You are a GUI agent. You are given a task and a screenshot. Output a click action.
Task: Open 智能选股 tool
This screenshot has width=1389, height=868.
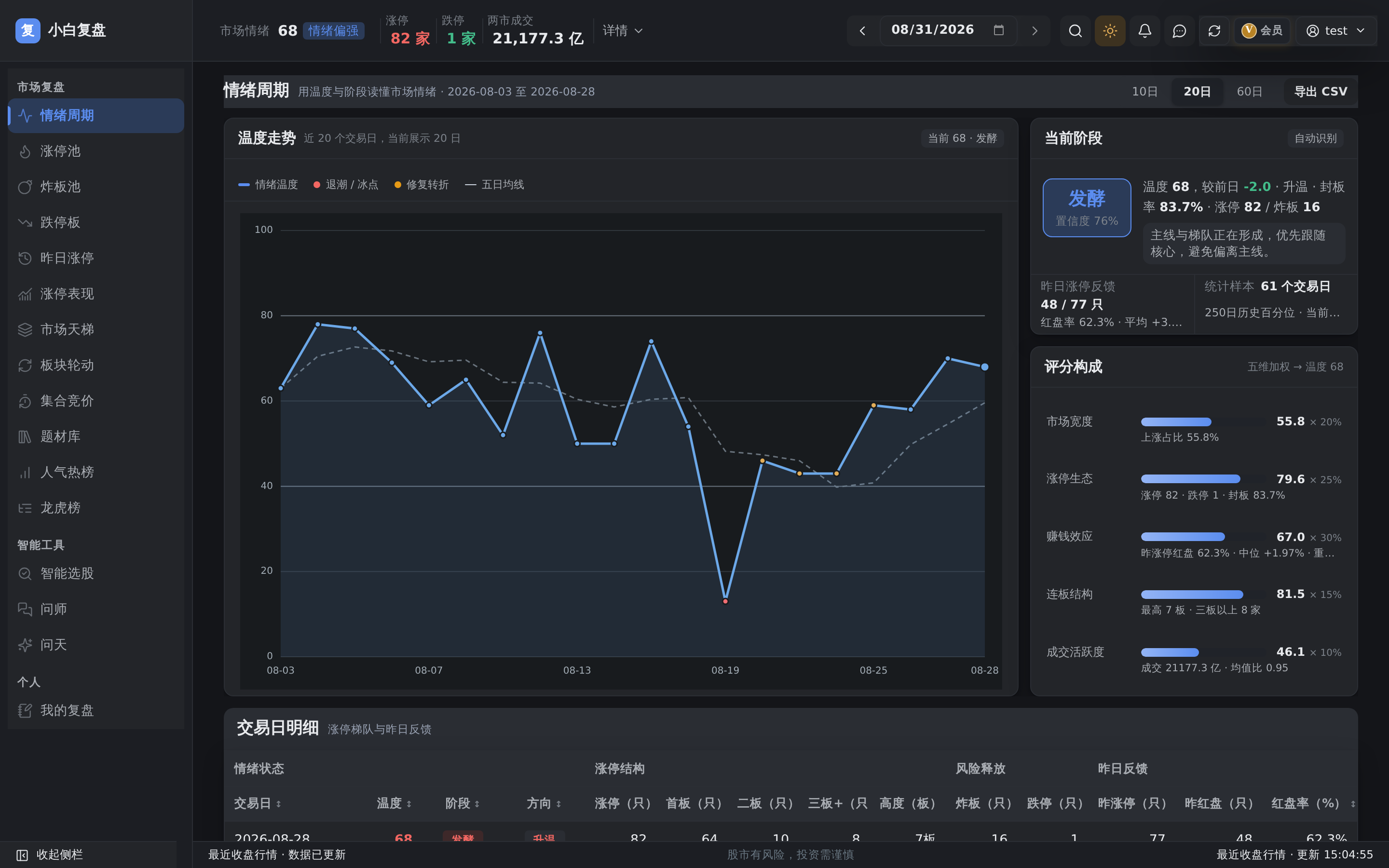96,573
